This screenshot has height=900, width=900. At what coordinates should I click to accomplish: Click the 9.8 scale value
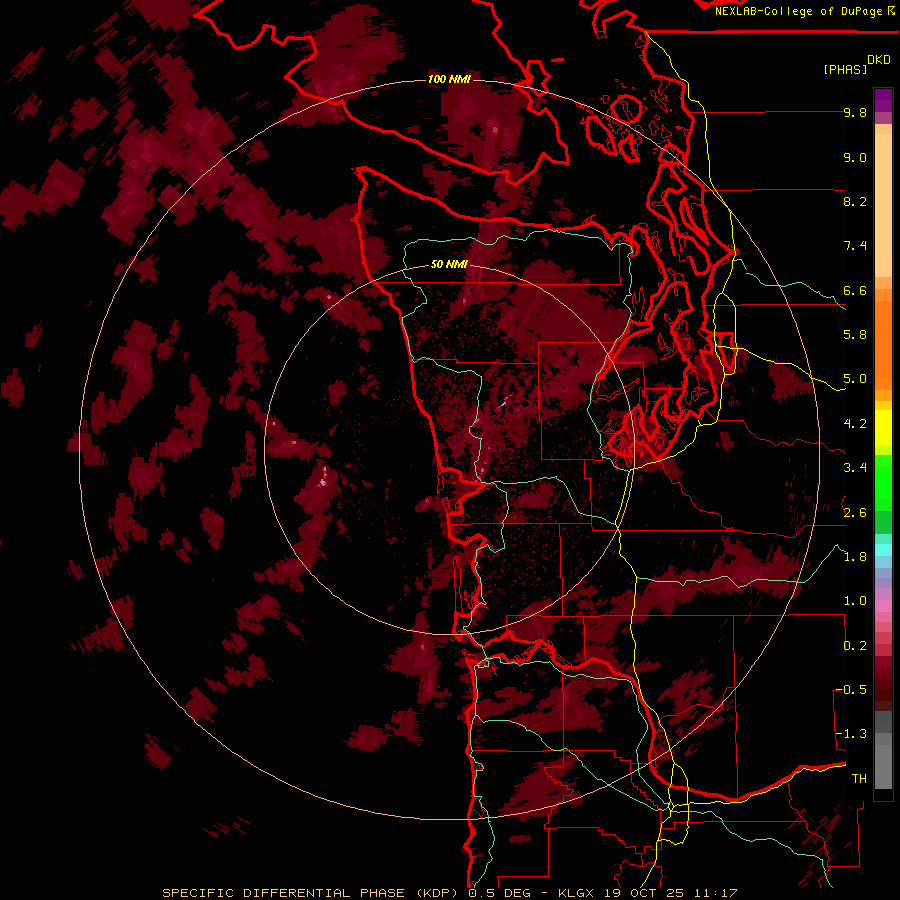855,113
